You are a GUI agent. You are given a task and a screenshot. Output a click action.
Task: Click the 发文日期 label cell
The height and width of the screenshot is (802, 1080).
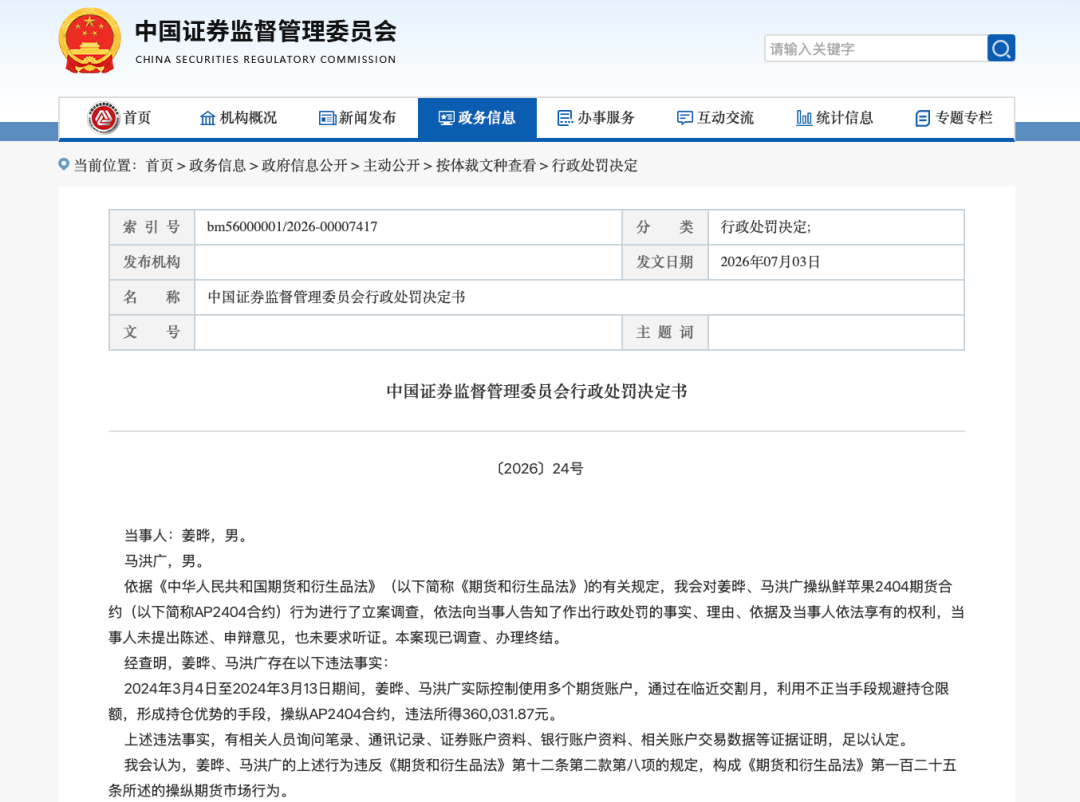point(665,262)
